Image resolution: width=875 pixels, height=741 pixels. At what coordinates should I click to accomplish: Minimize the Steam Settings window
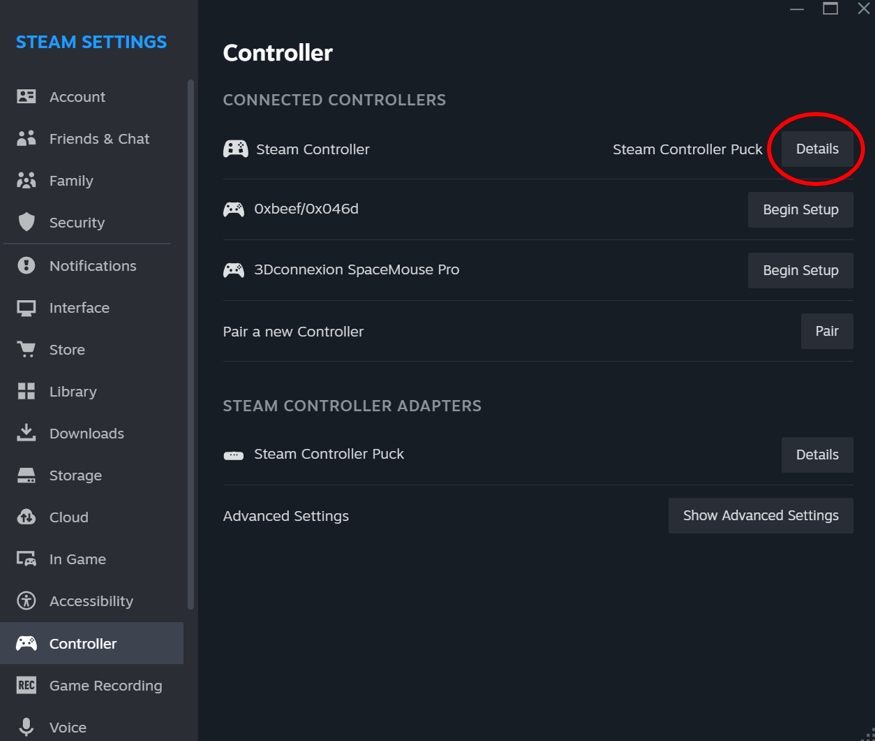[797, 8]
